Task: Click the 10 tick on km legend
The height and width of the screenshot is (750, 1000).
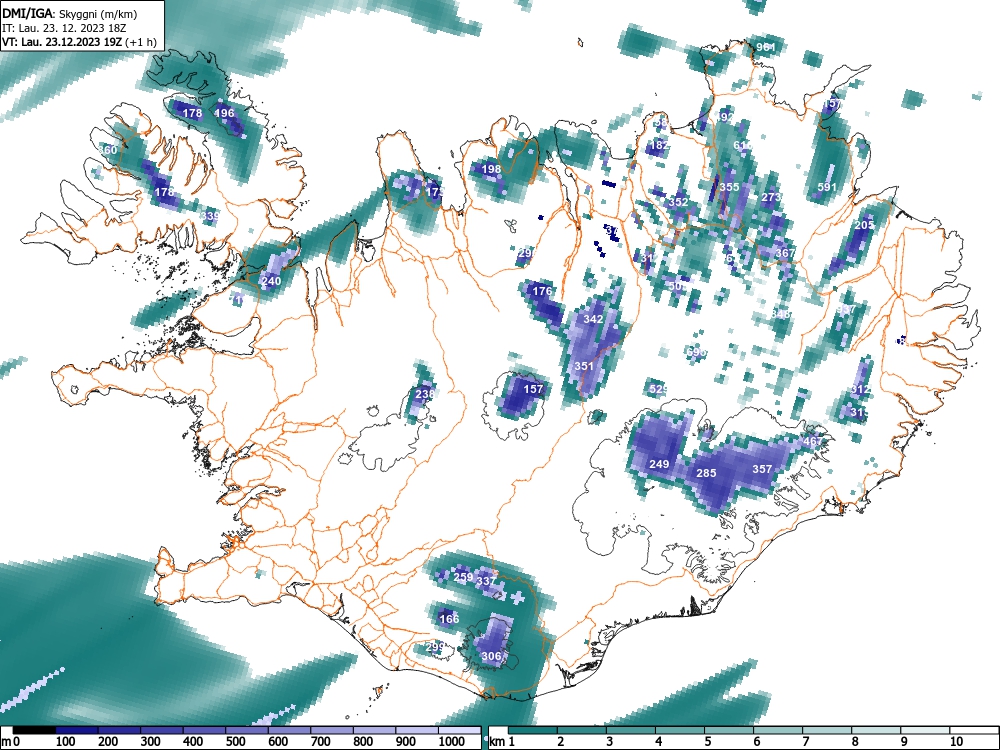Action: tap(955, 741)
